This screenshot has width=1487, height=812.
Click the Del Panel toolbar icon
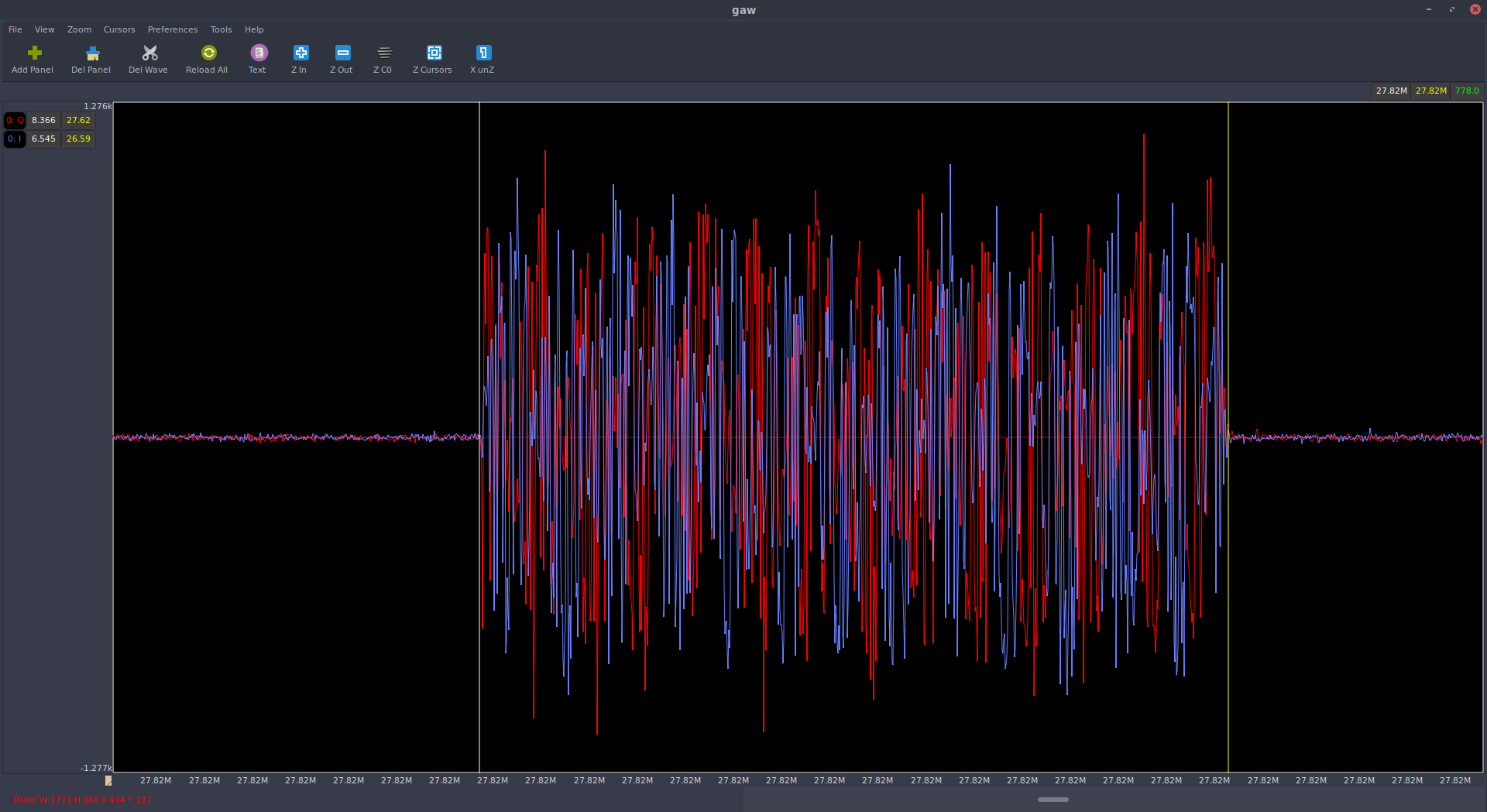92,53
